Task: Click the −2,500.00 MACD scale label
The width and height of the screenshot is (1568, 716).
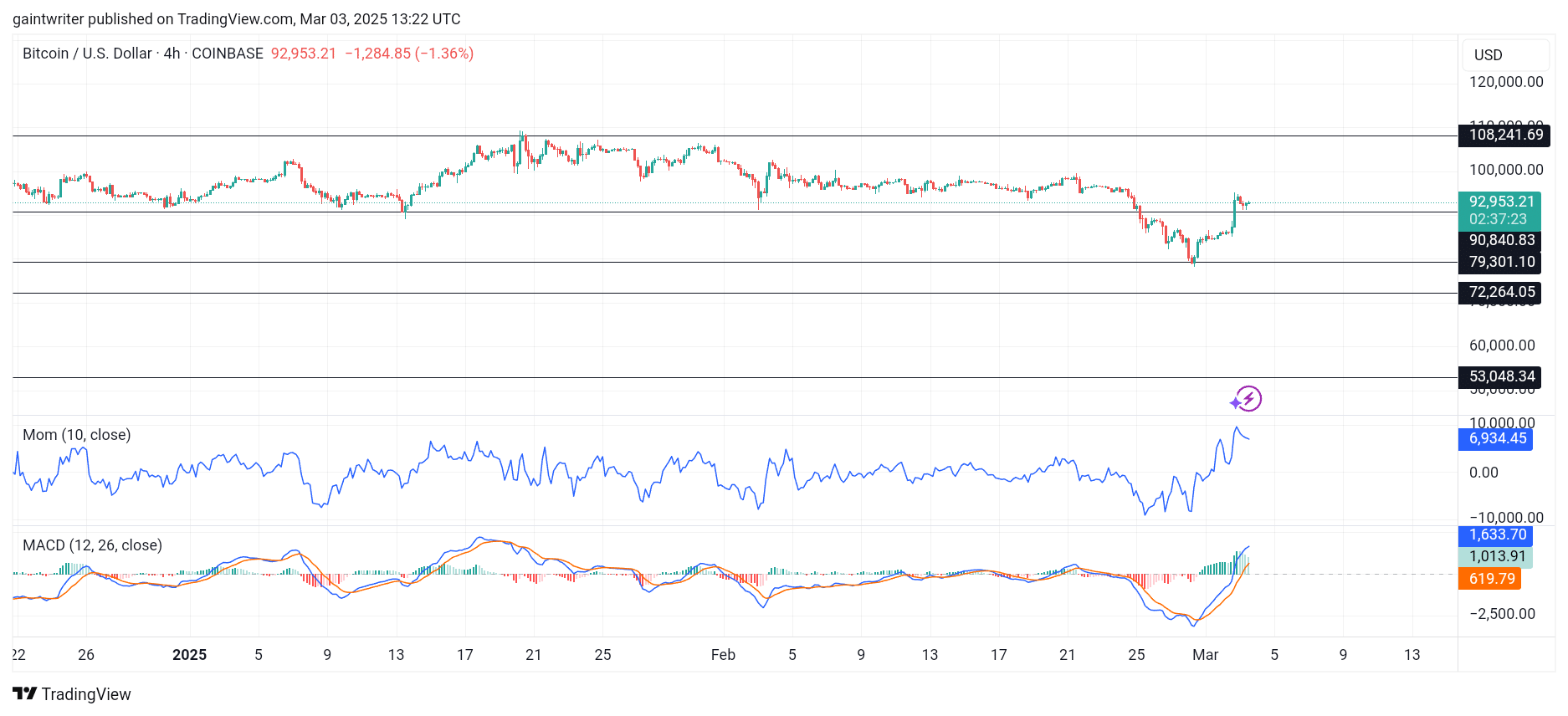Action: (1502, 614)
